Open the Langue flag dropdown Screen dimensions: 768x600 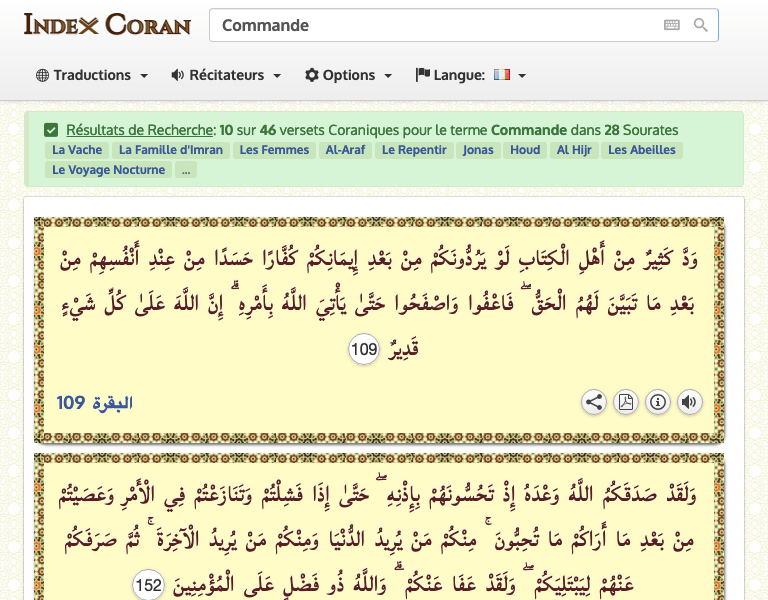(471, 75)
